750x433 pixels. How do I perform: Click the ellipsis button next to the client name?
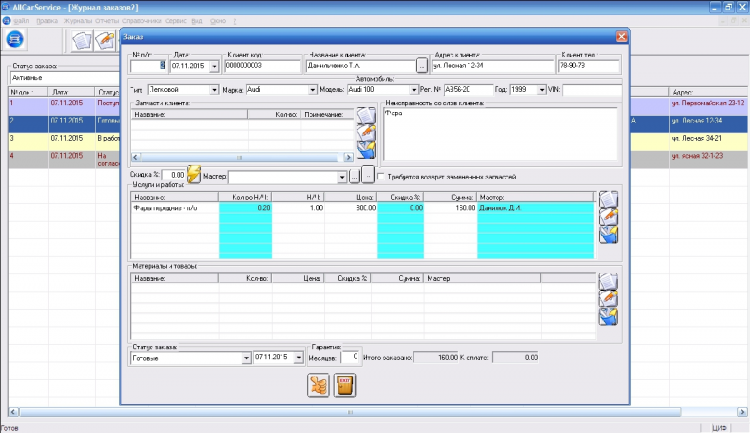click(x=421, y=67)
